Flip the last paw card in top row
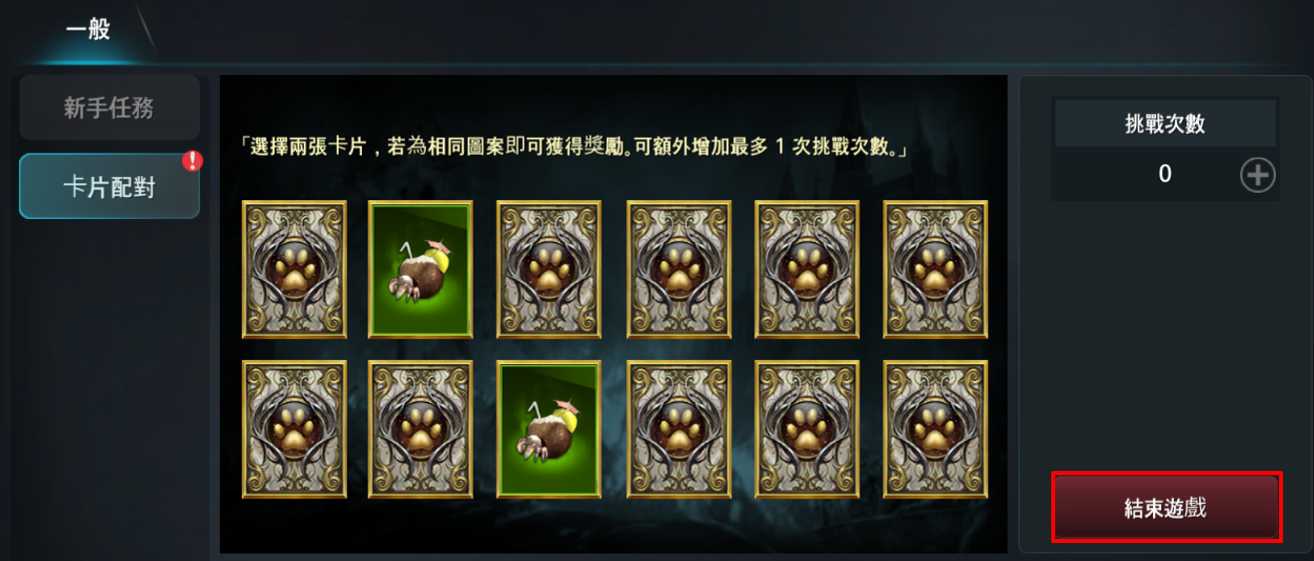 [935, 269]
